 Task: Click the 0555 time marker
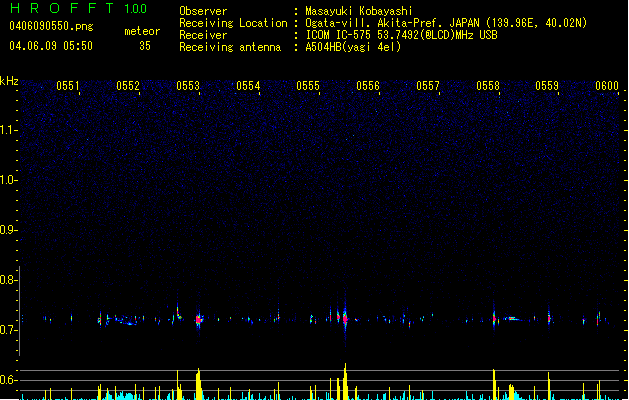308,85
